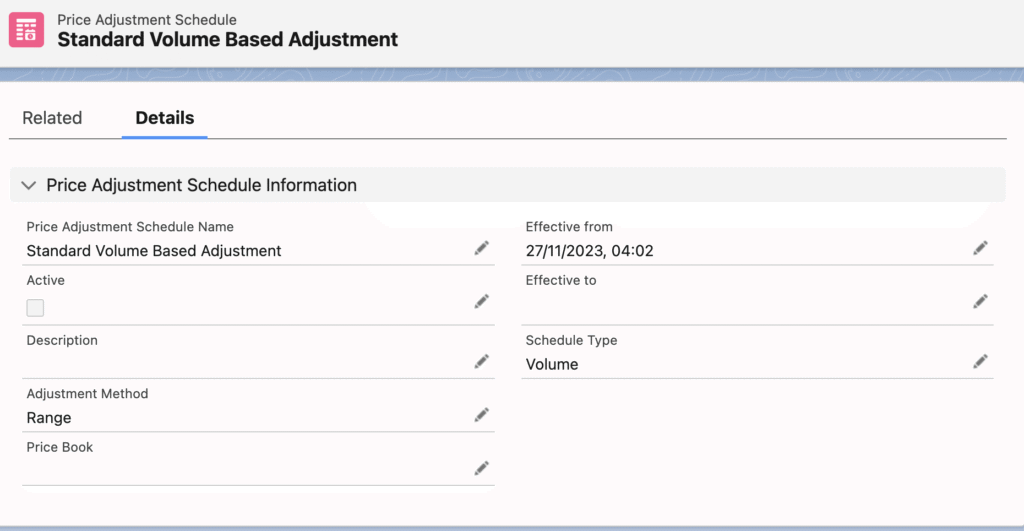Edit Schedule Type using its pencil icon

(x=980, y=361)
